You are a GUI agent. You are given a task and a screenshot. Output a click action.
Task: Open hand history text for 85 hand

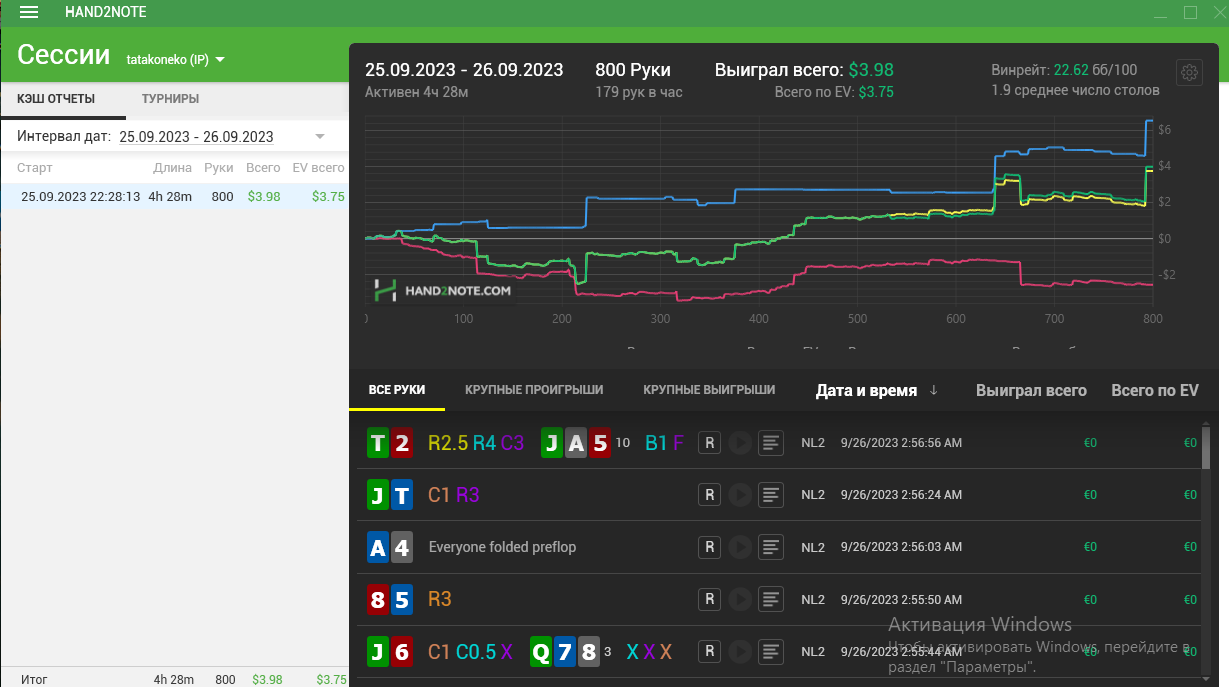pos(770,600)
